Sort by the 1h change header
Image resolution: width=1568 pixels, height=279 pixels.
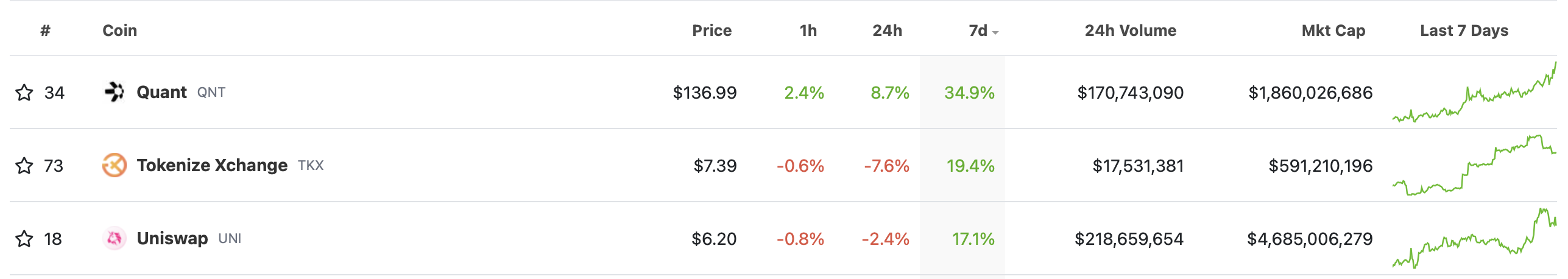pyautogui.click(x=808, y=30)
